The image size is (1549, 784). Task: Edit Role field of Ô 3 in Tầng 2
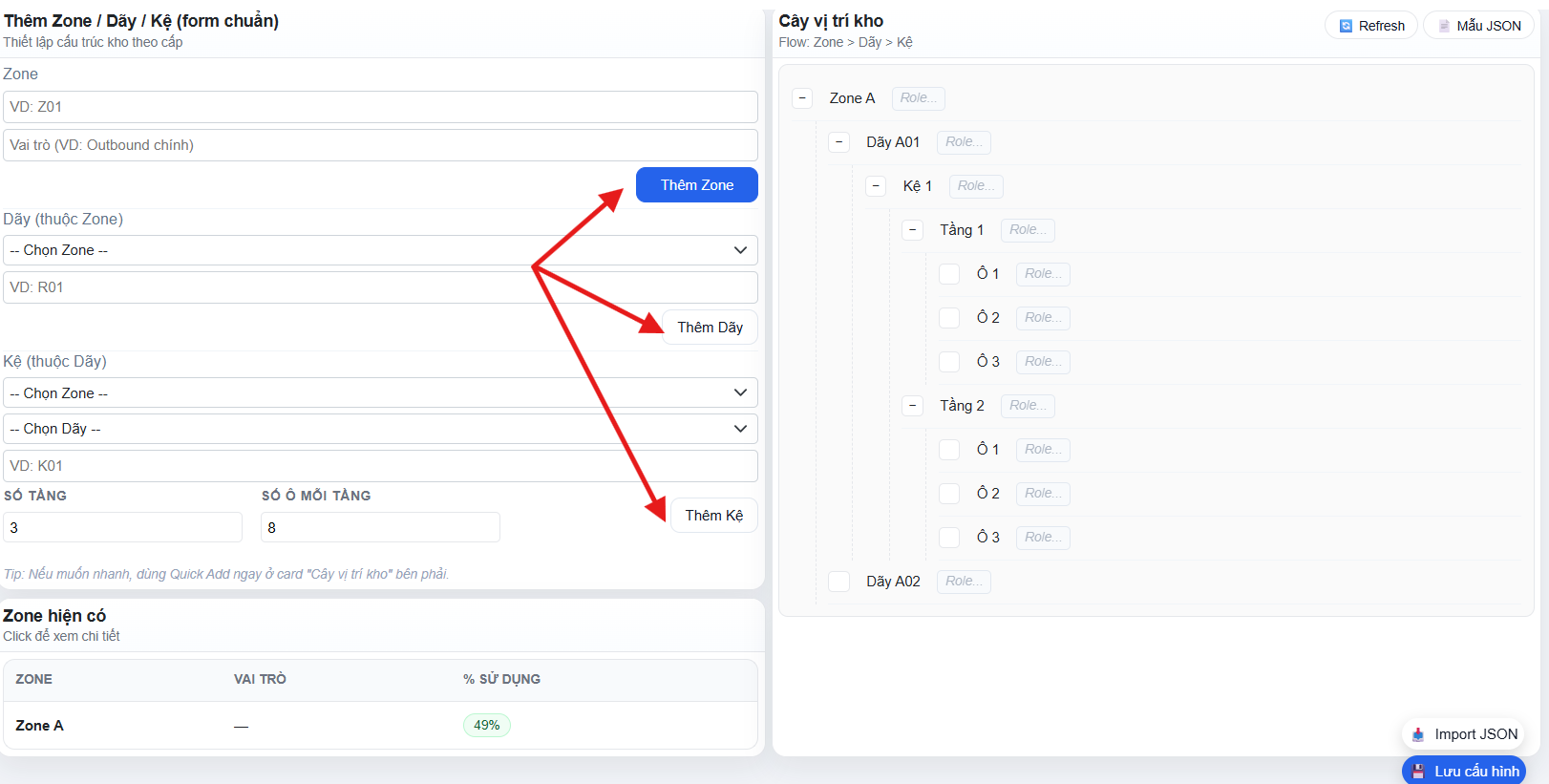[x=1043, y=538]
